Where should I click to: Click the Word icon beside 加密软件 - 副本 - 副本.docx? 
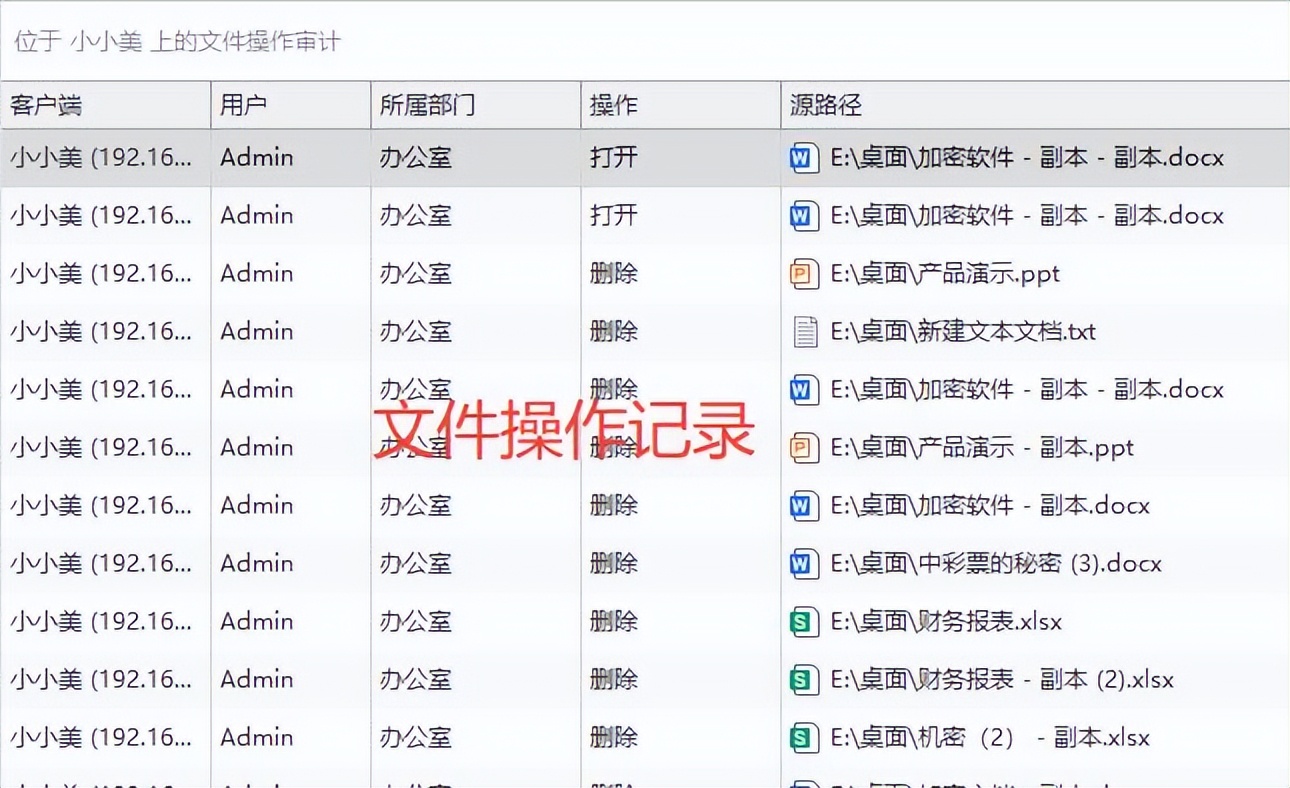point(803,158)
